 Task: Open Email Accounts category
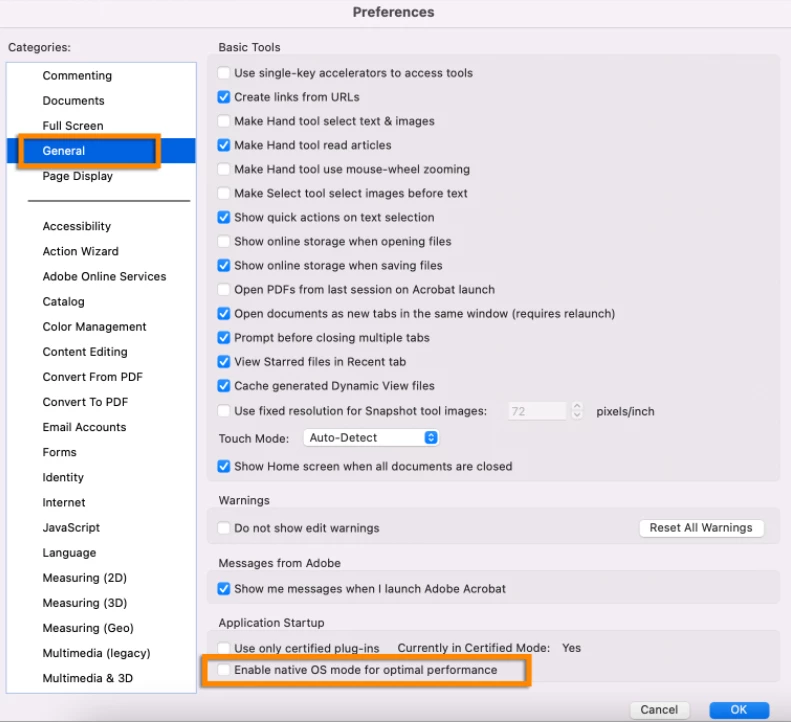(84, 427)
